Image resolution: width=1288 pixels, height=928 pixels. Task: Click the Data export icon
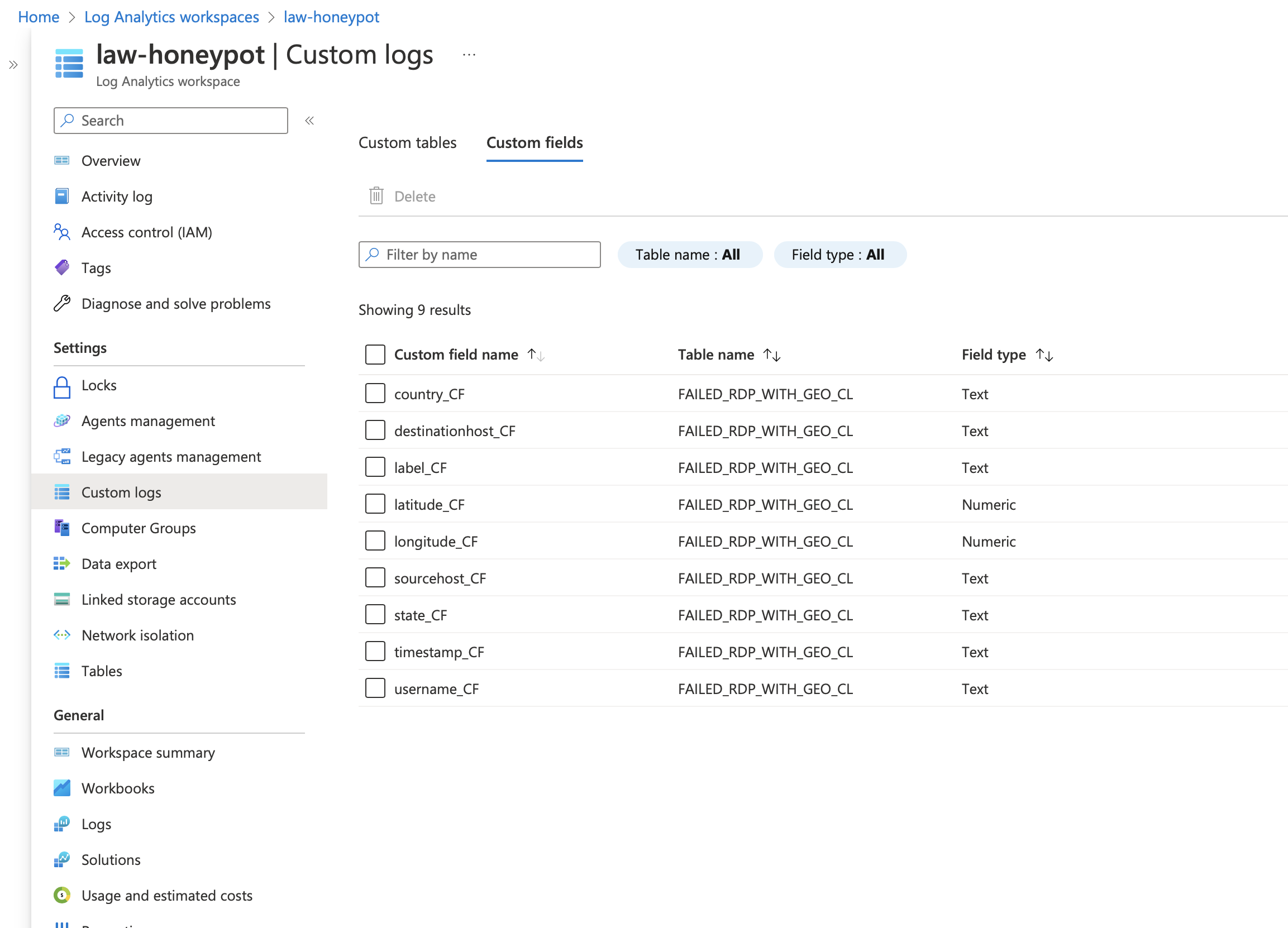62,563
